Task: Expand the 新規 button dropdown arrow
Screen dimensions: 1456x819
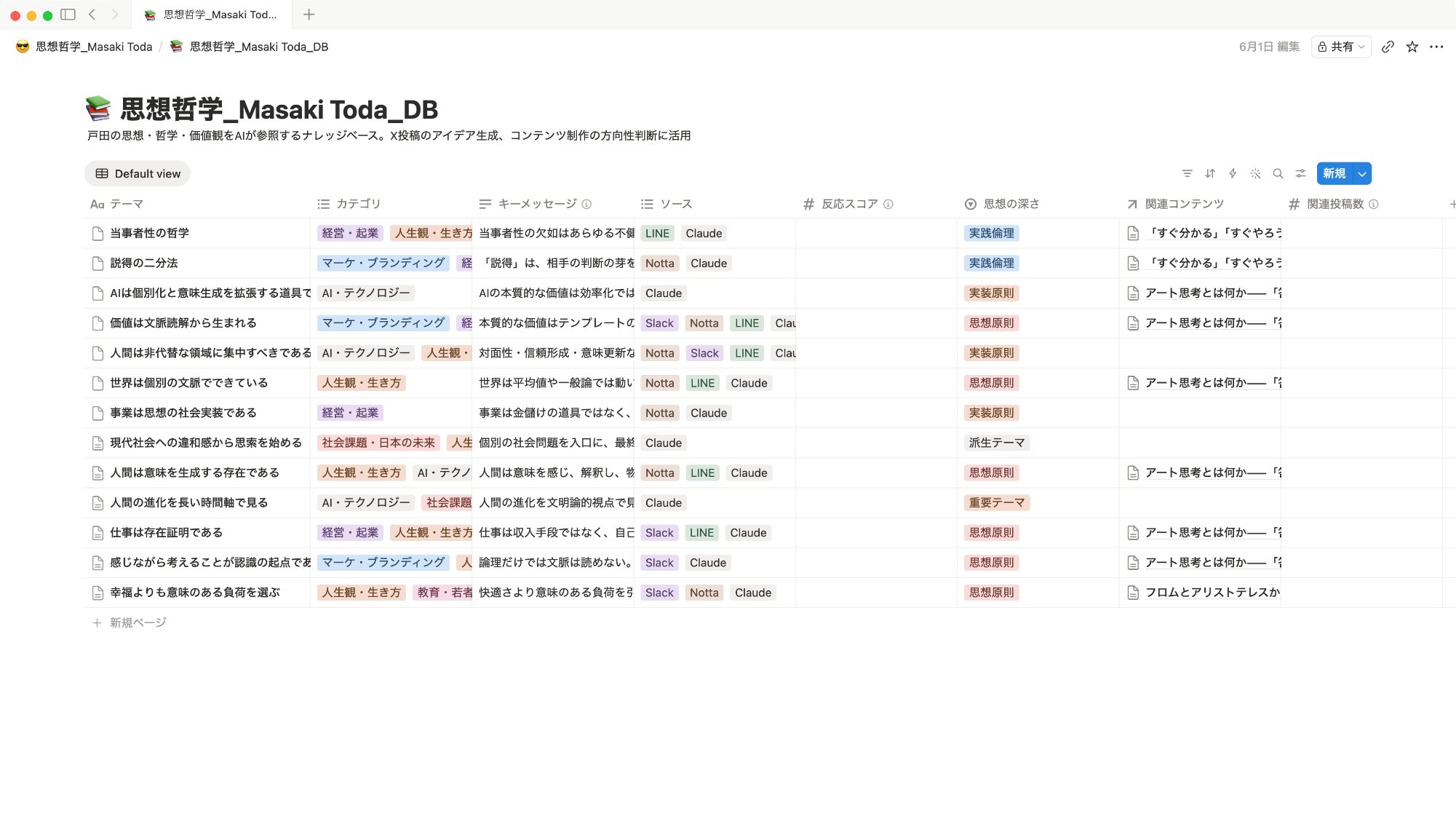Action: [x=1361, y=173]
